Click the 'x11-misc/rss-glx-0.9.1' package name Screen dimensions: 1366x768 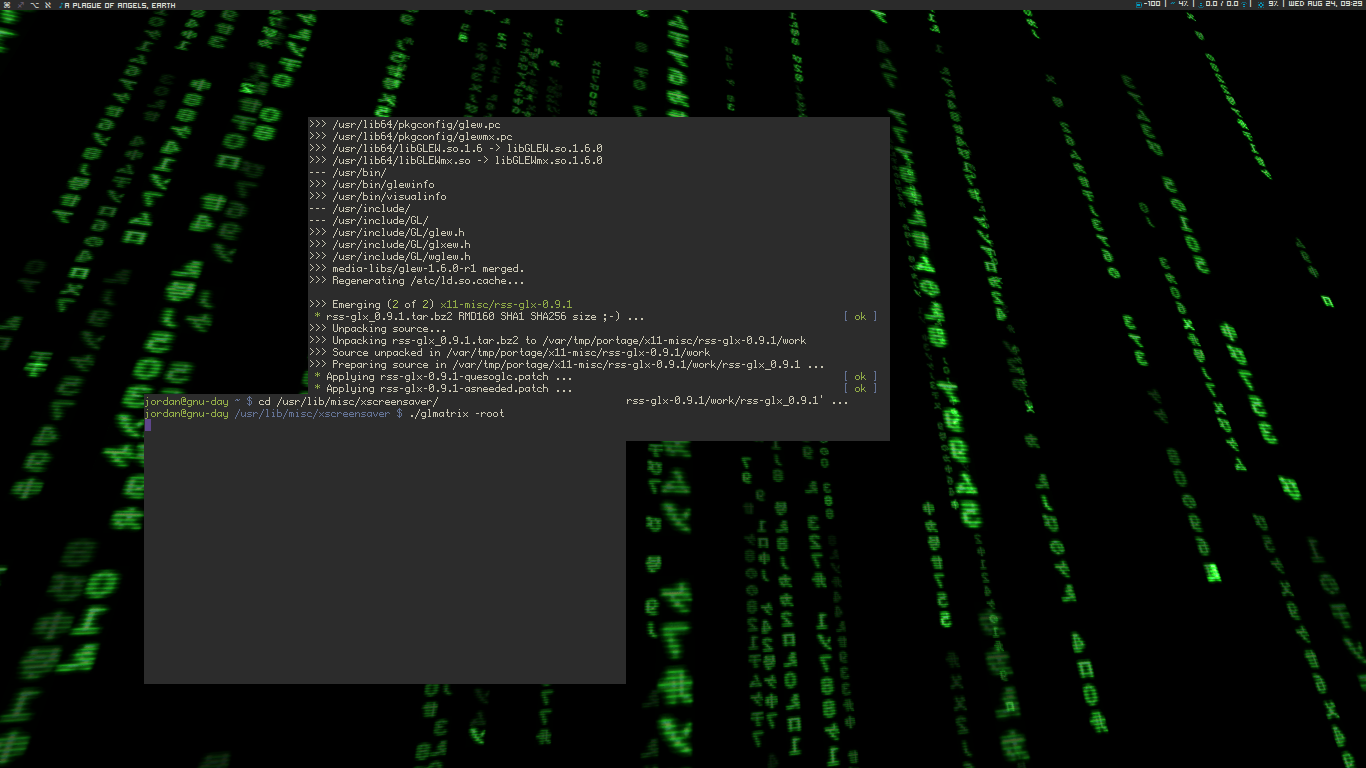[x=506, y=305]
